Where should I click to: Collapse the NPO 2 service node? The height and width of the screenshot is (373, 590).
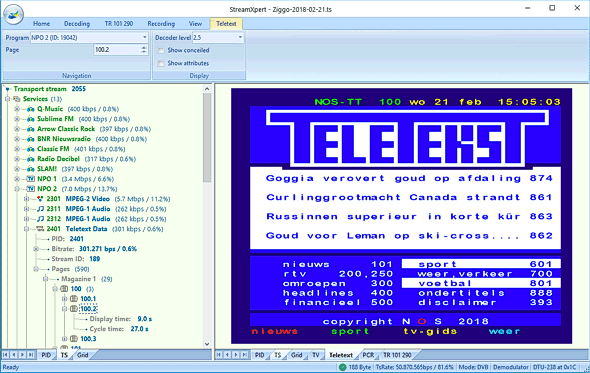[x=17, y=189]
